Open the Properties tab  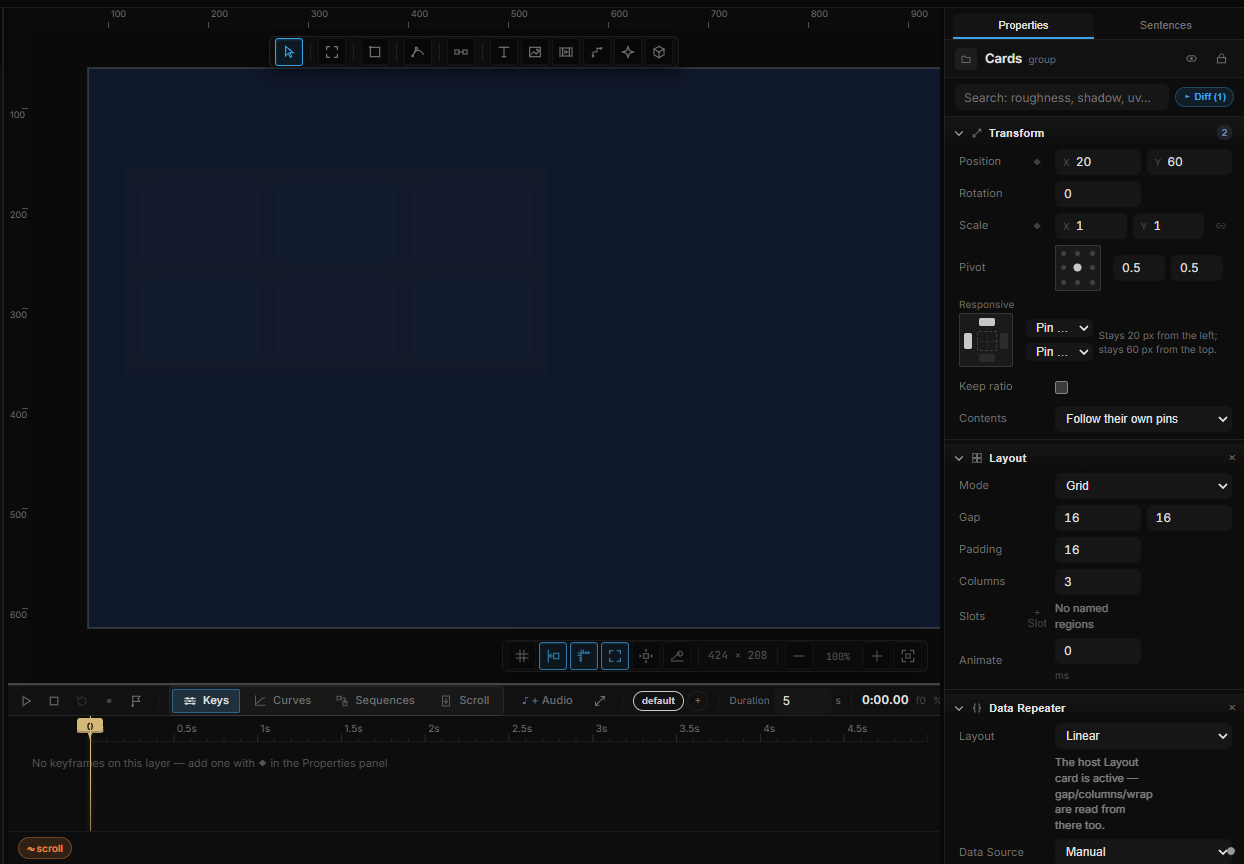coord(1023,25)
